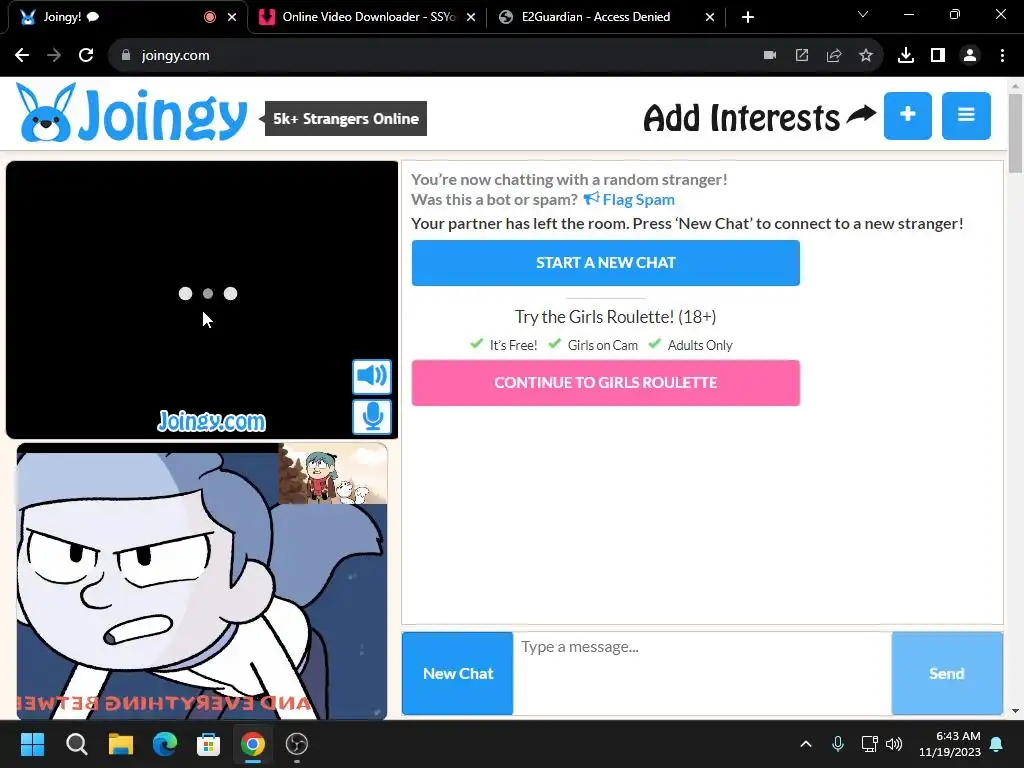Open Windows taskbar search
This screenshot has width=1024, height=768.
76,744
